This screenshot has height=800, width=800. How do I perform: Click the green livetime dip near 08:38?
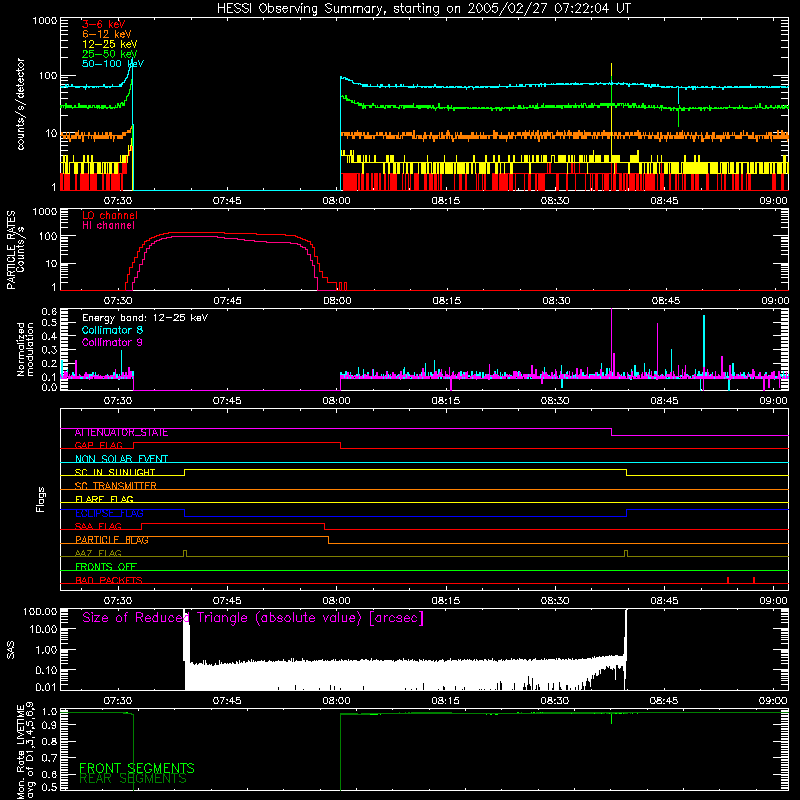[x=611, y=718]
